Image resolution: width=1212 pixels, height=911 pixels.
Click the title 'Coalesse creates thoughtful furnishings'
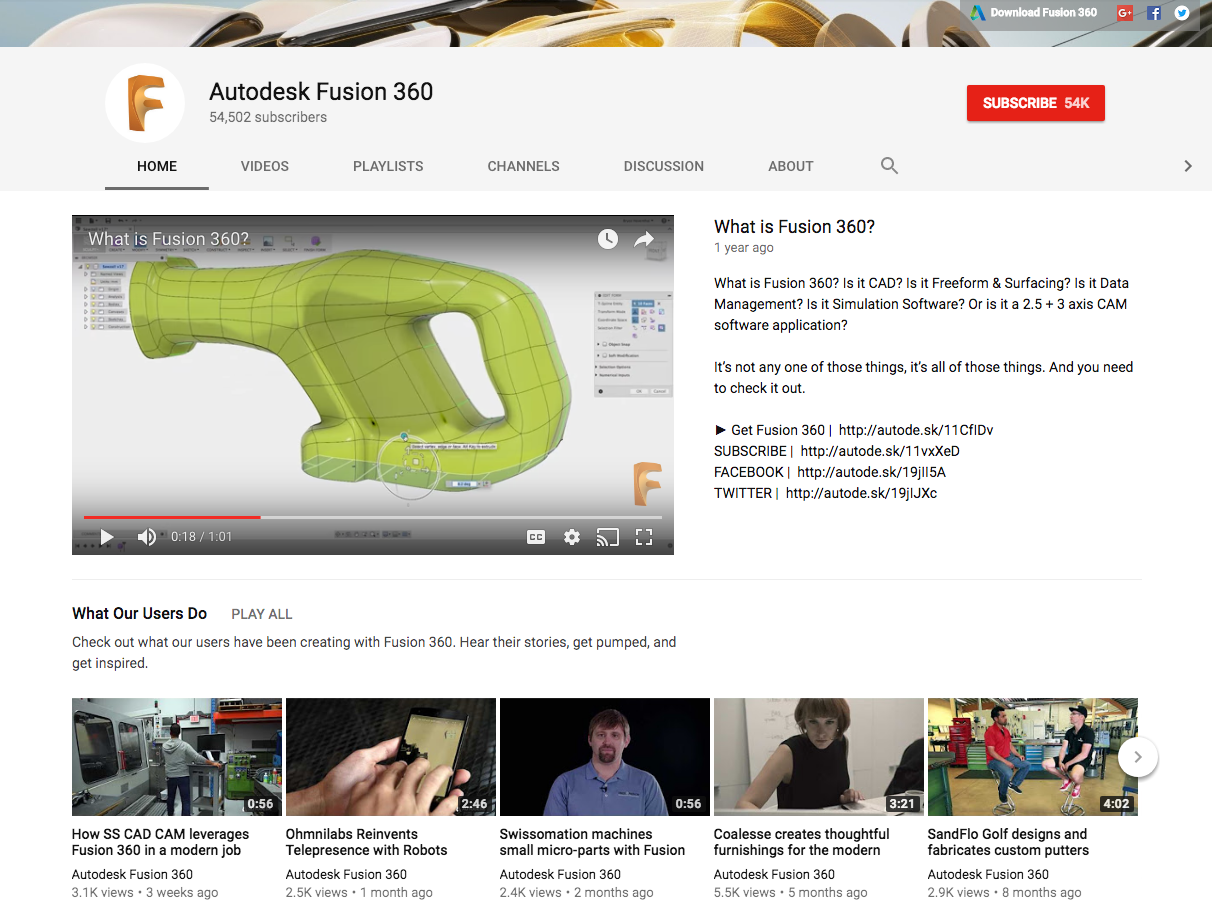point(802,842)
